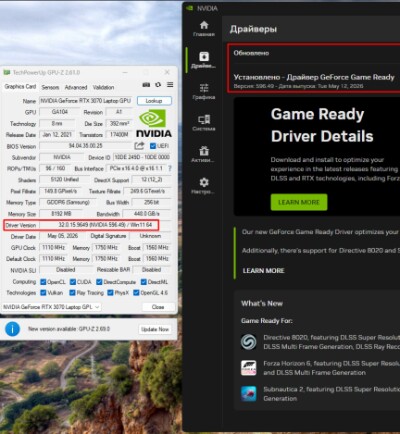
Task: Click the 'Game Ready For:' label
Action: coord(267,321)
